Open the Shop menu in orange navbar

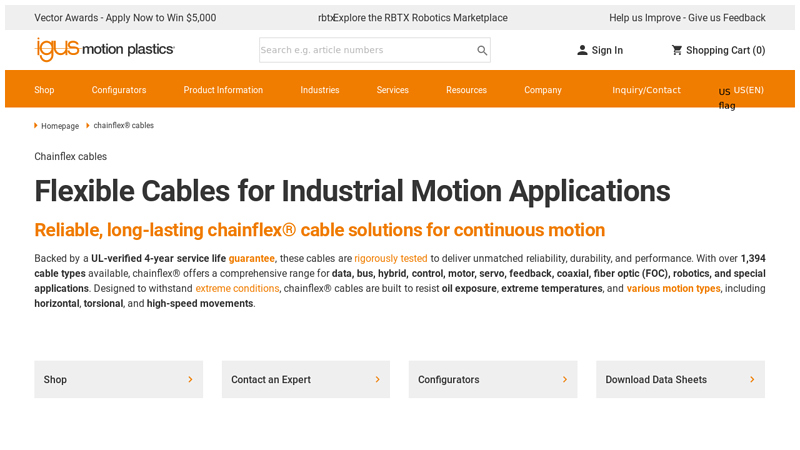44,90
